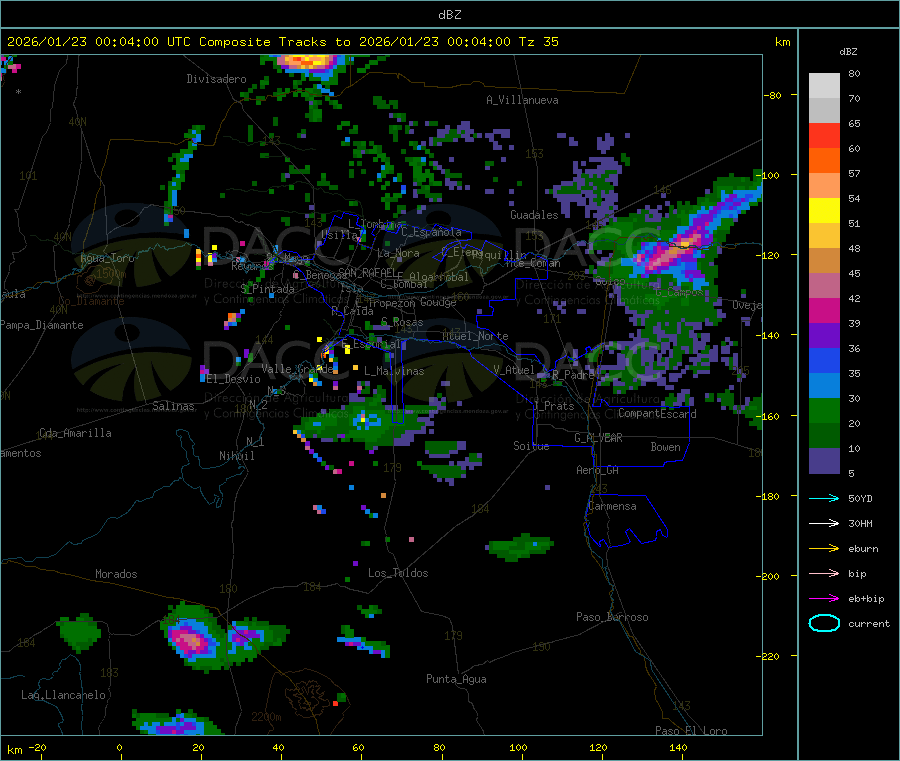Click the '30HM' legend label
This screenshot has width=900, height=761.
click(860, 523)
